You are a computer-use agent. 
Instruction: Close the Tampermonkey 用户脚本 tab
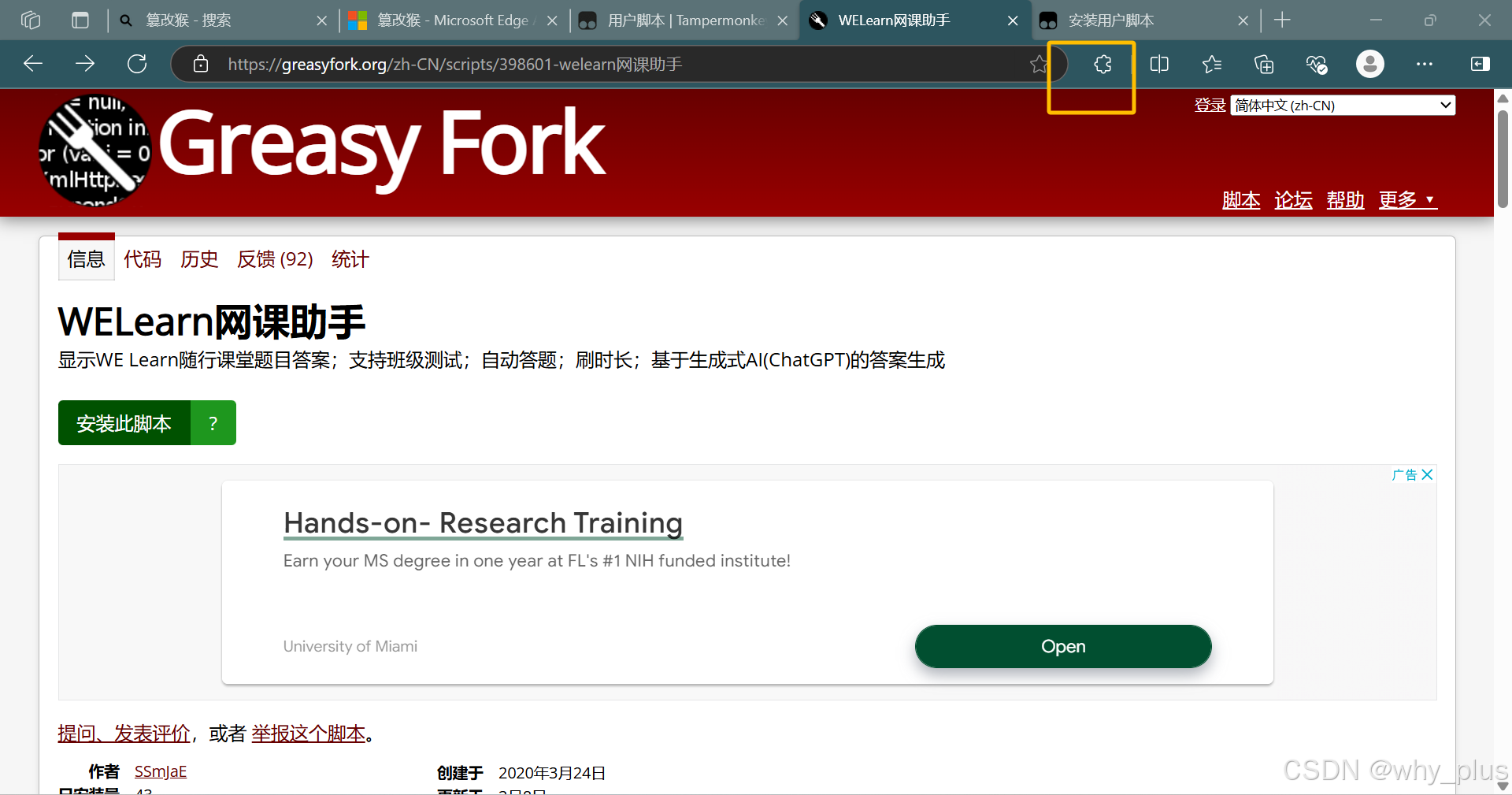coord(783,20)
